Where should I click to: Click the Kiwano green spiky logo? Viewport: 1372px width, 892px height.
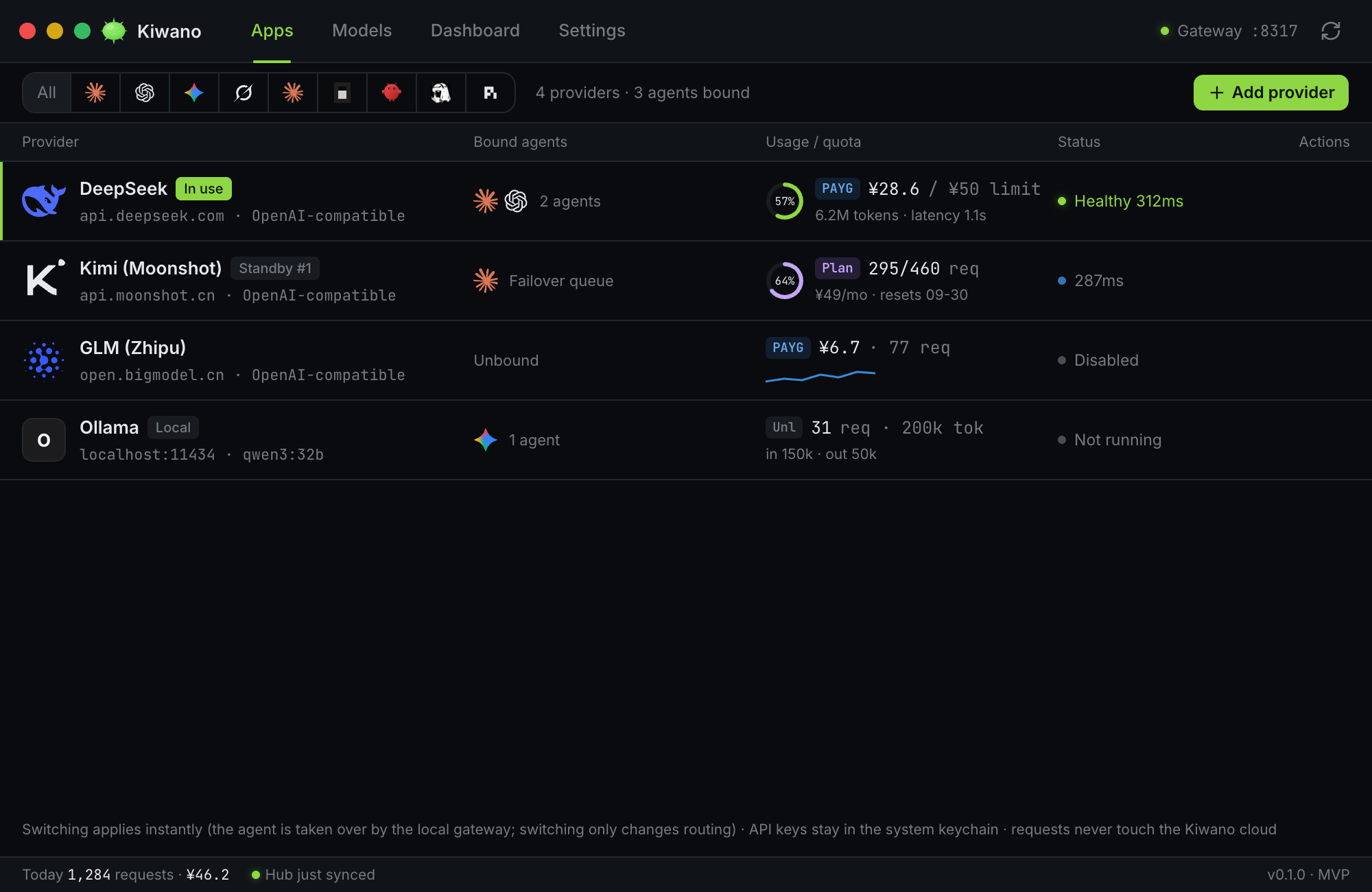click(x=114, y=31)
